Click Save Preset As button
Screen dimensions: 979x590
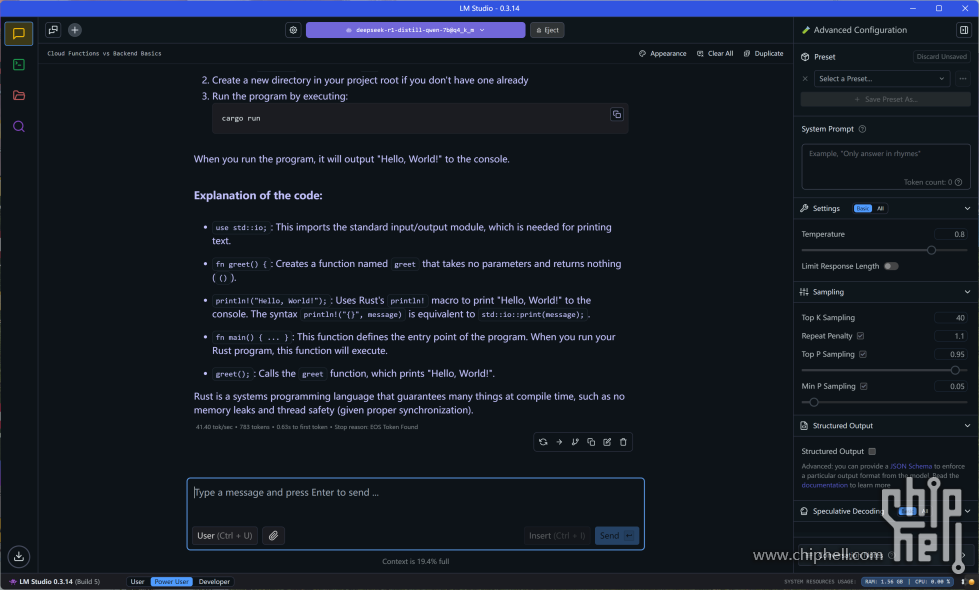[885, 99]
